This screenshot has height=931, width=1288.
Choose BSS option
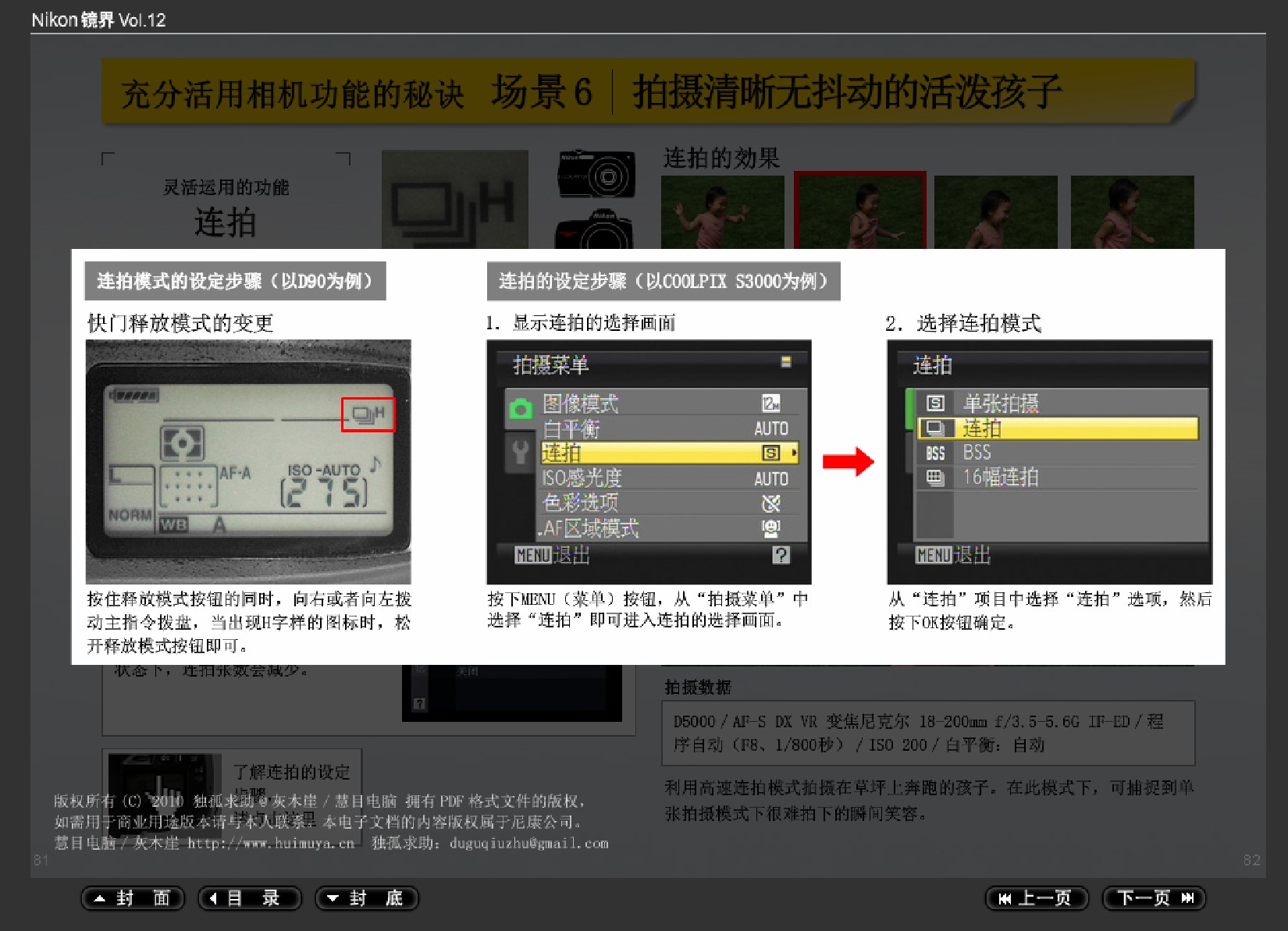click(x=1059, y=453)
